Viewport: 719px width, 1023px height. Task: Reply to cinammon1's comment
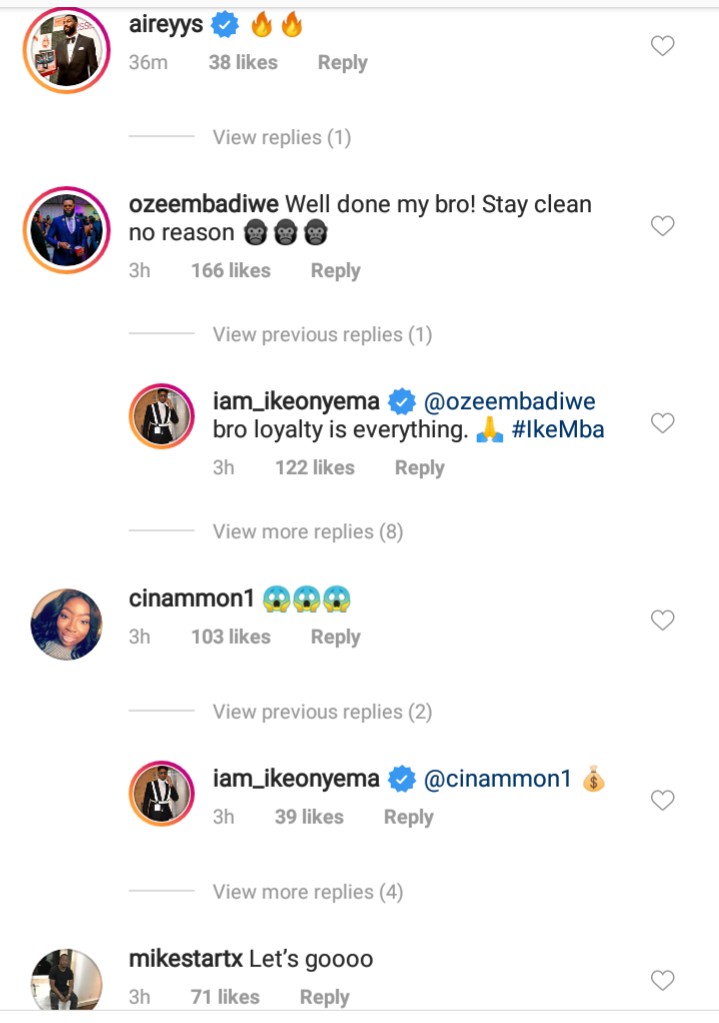[335, 637]
